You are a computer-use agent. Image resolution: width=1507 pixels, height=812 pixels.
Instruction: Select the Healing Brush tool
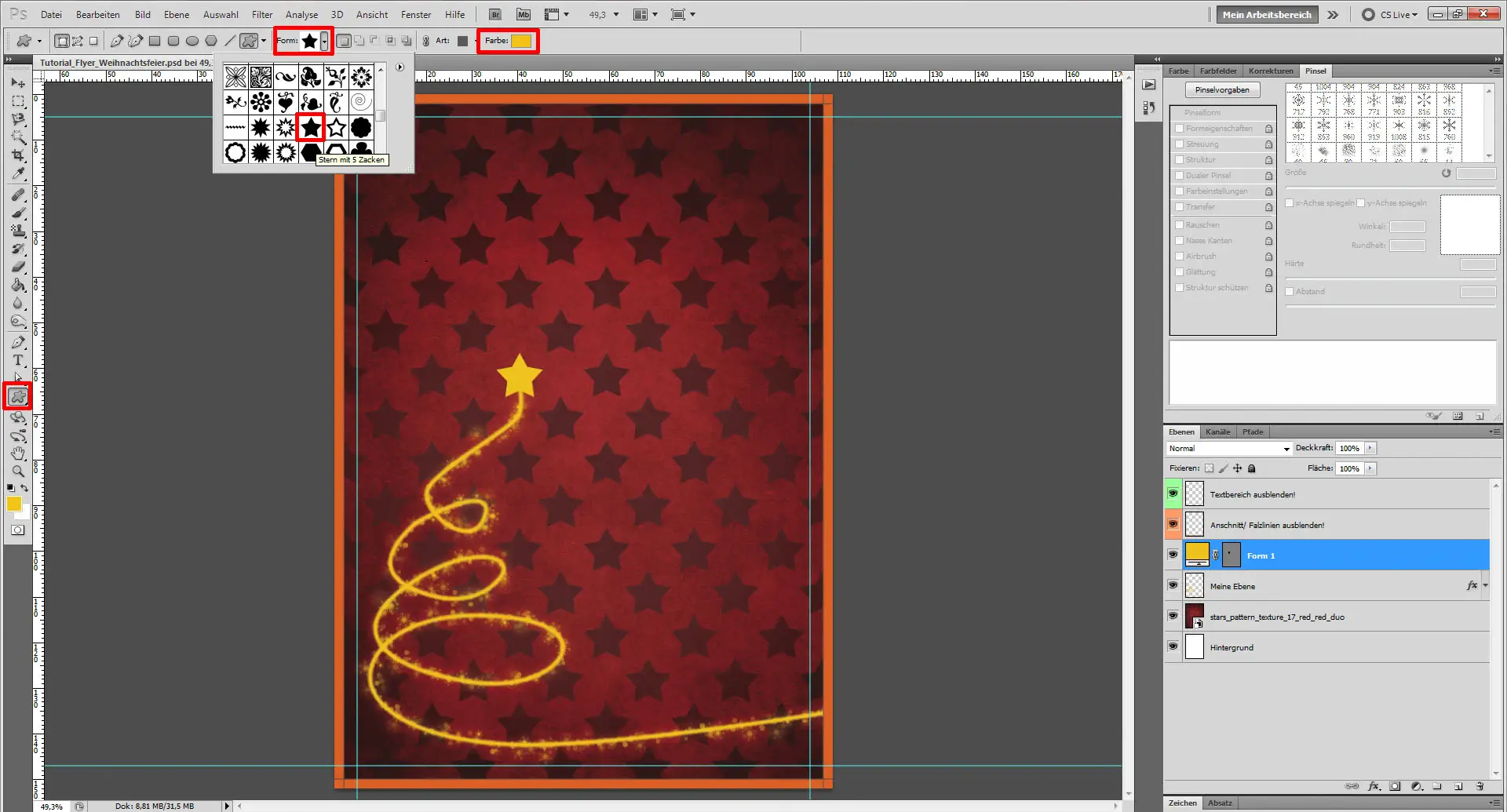18,195
